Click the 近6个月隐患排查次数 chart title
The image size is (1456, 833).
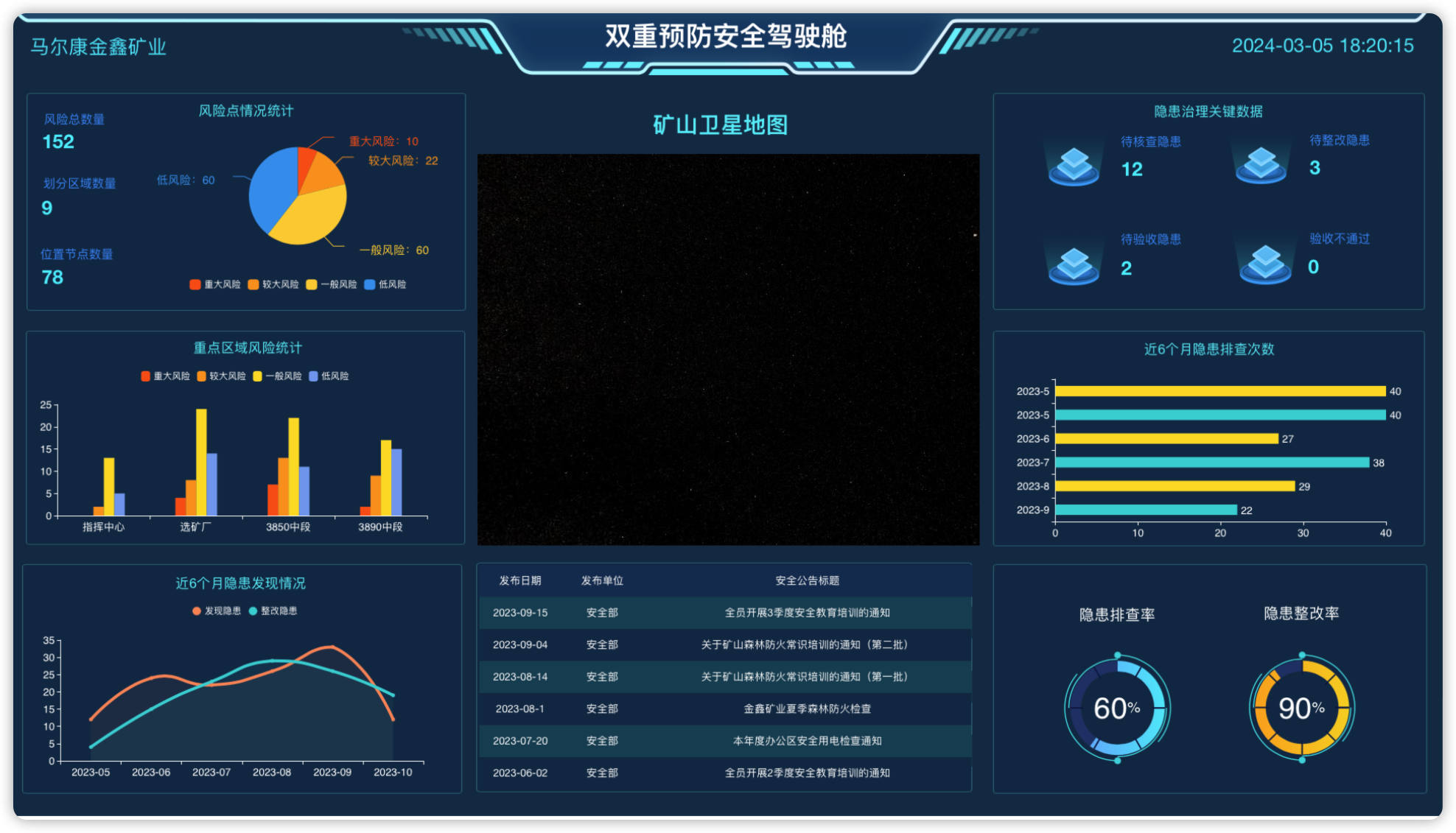1209,349
